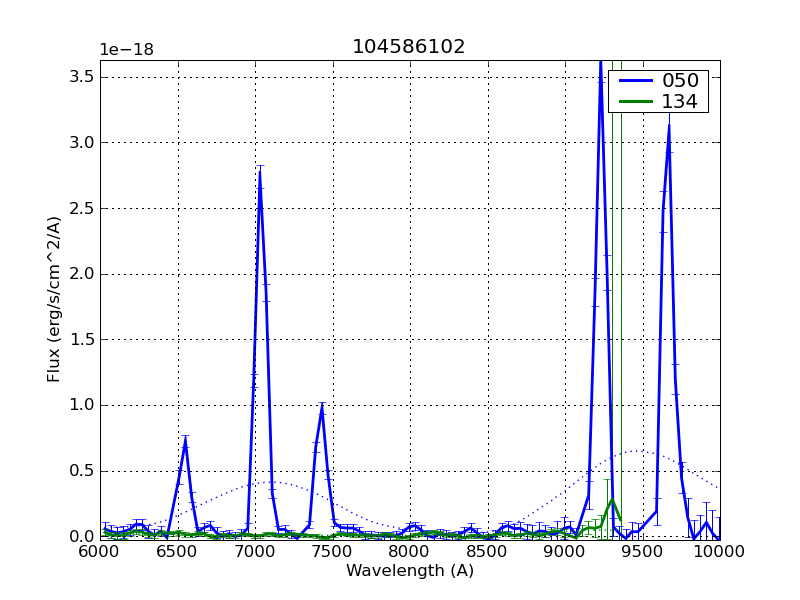Click the Flux y-axis label
The width and height of the screenshot is (800, 600).
click(x=54, y=298)
